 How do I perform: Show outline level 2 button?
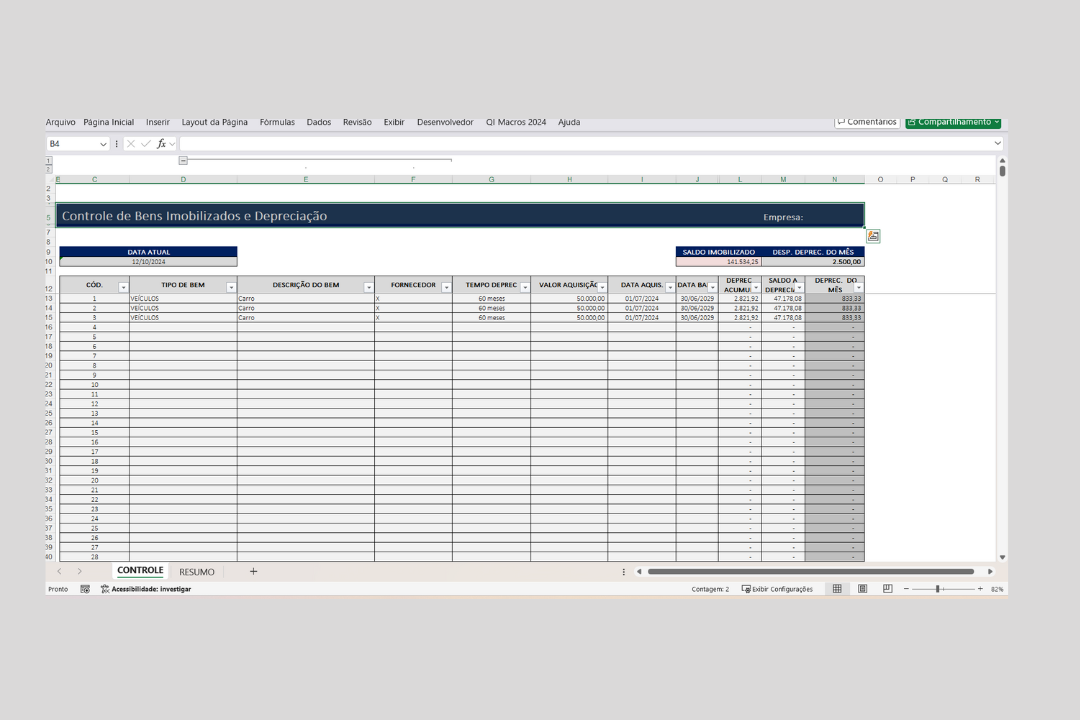pyautogui.click(x=48, y=170)
